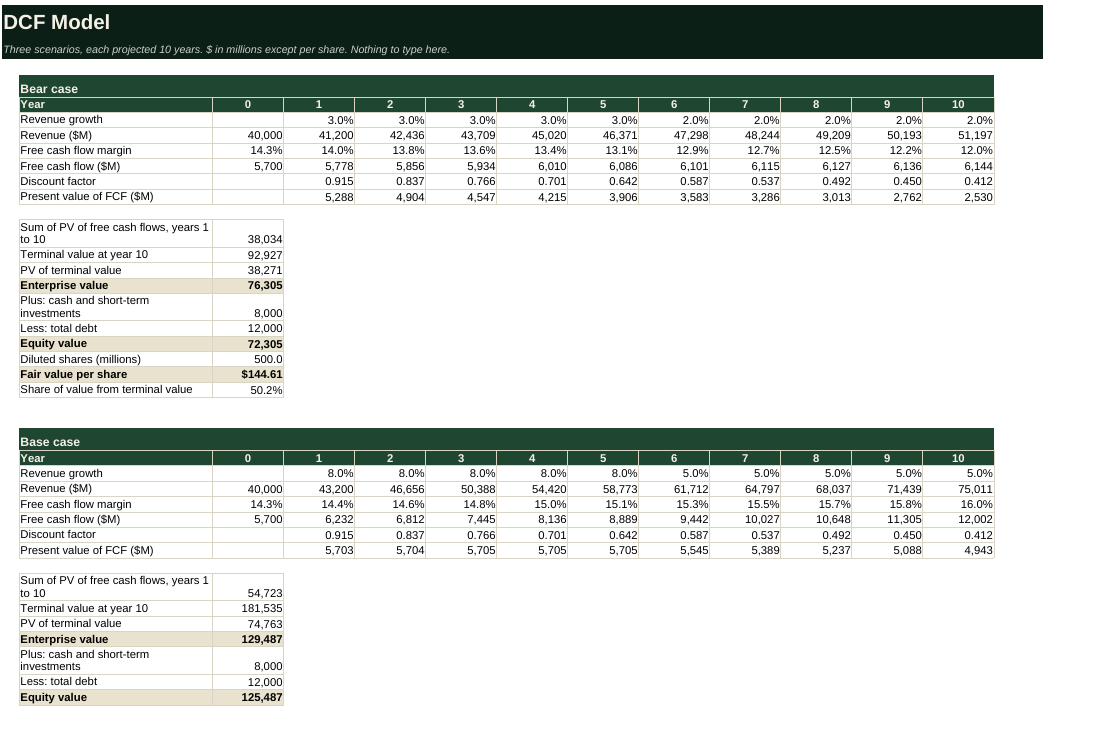
Task: Select Base case present value 5,703
Action: [319, 550]
